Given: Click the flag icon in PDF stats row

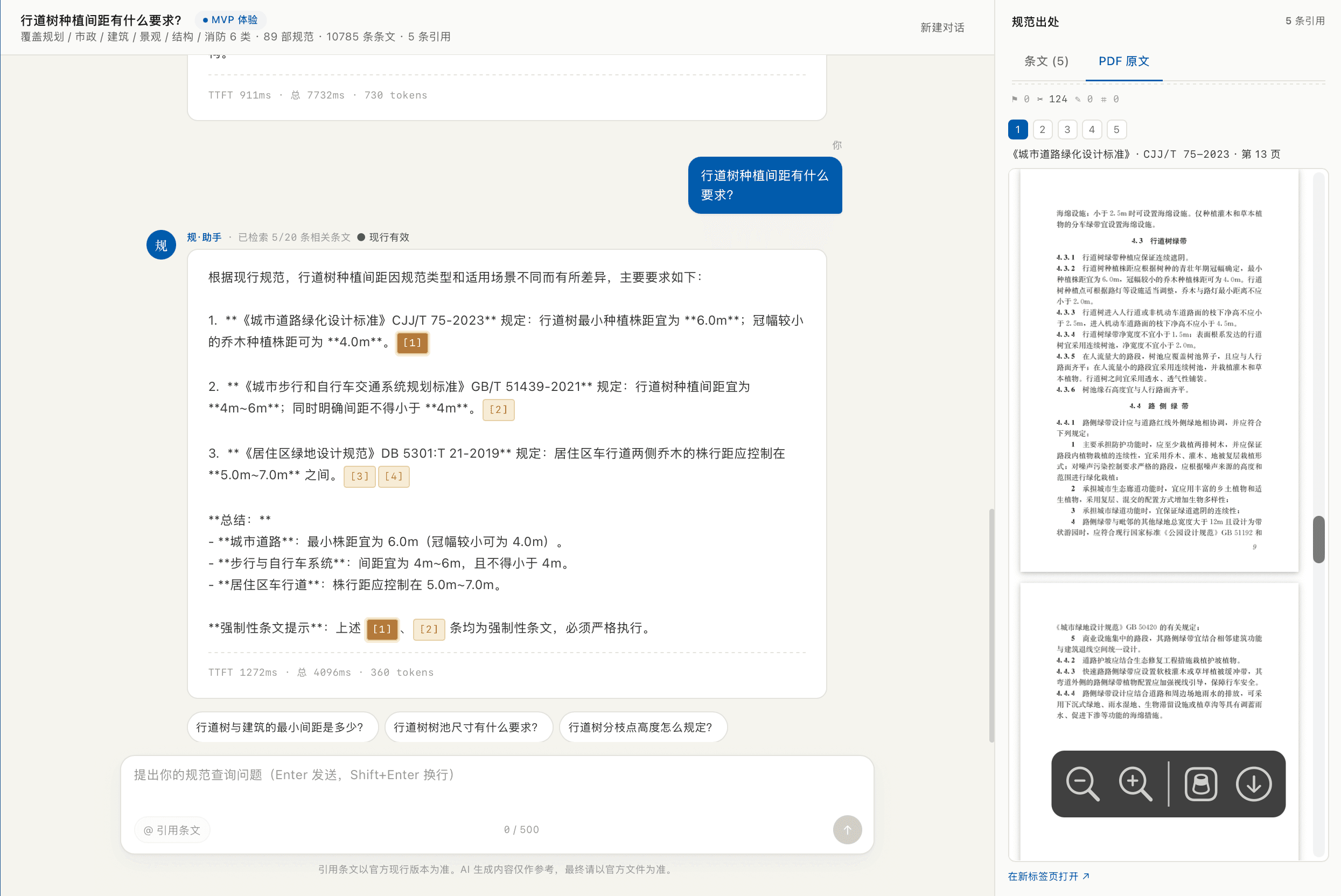Looking at the screenshot, I should [x=1014, y=99].
